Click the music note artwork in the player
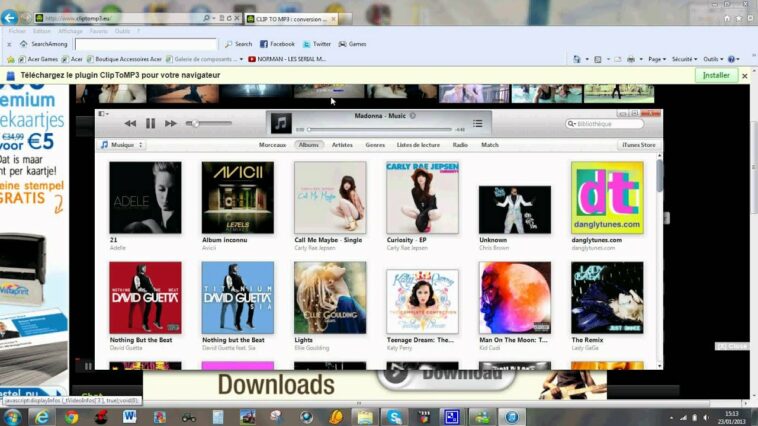 click(x=281, y=123)
